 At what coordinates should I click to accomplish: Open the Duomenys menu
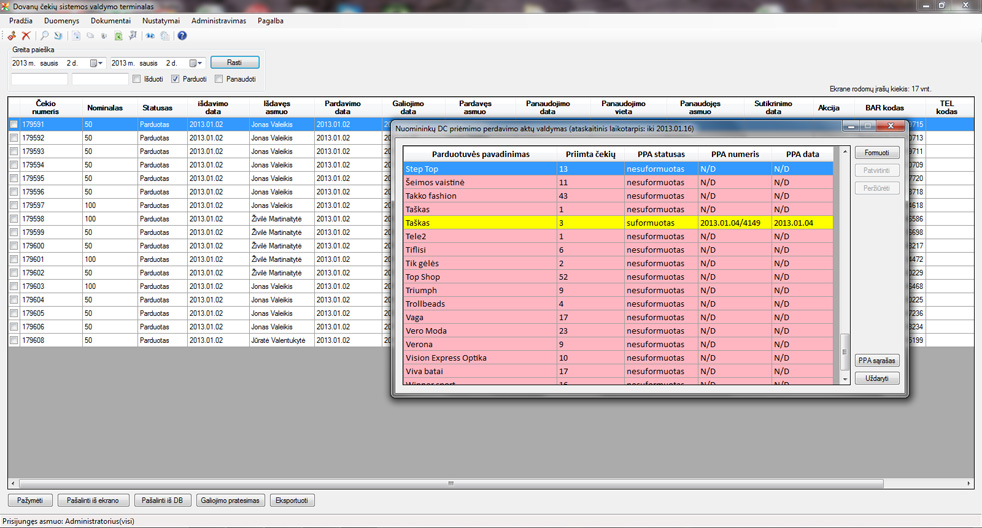[61, 21]
